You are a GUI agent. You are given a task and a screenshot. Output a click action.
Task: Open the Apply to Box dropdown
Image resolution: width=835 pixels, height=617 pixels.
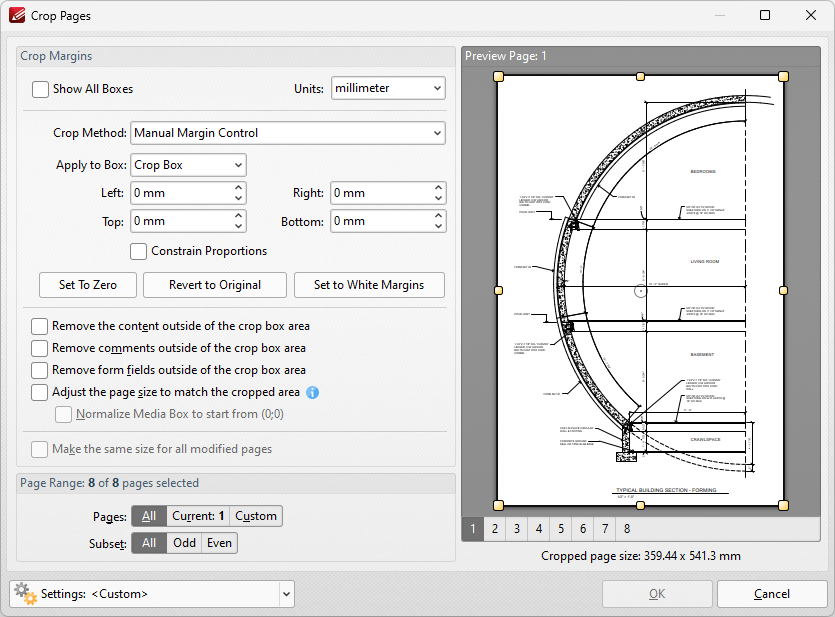[x=188, y=165]
